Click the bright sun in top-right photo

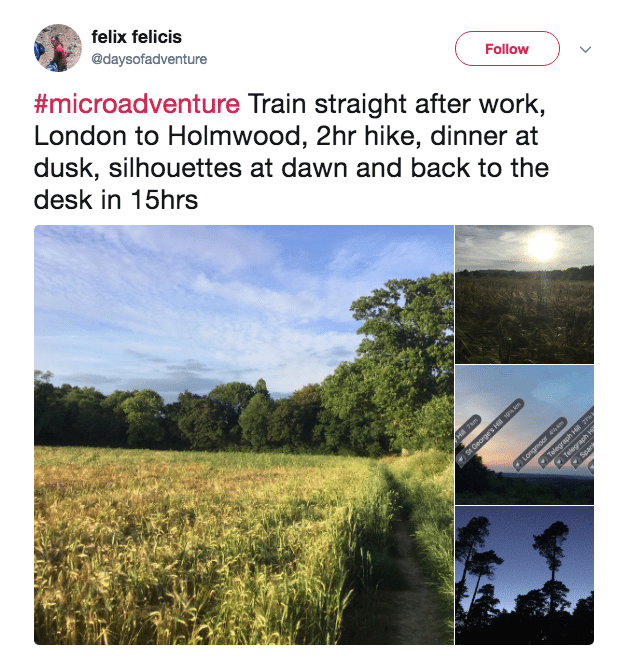tap(541, 246)
